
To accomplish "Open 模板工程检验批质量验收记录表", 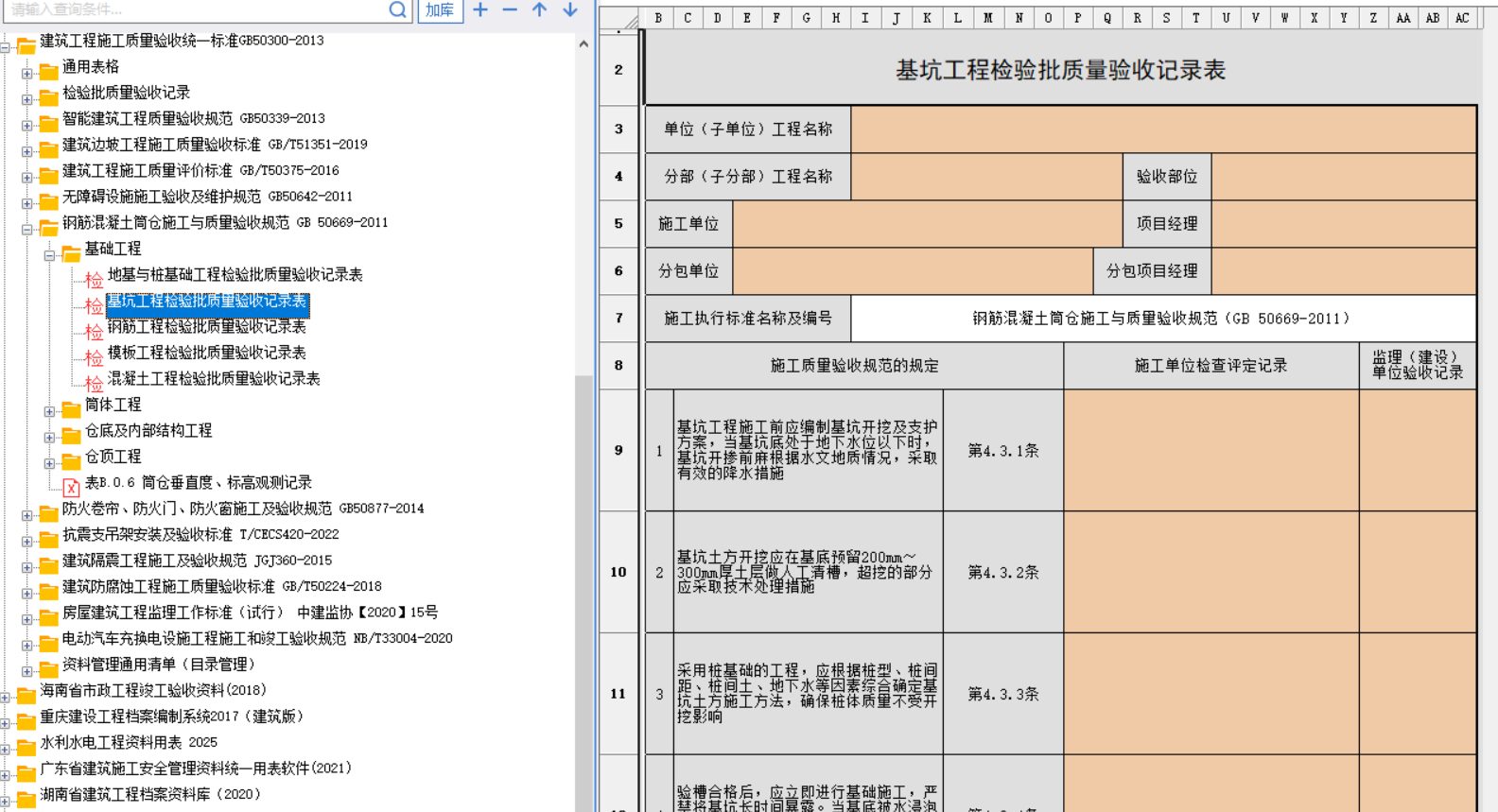I will pyautogui.click(x=206, y=353).
